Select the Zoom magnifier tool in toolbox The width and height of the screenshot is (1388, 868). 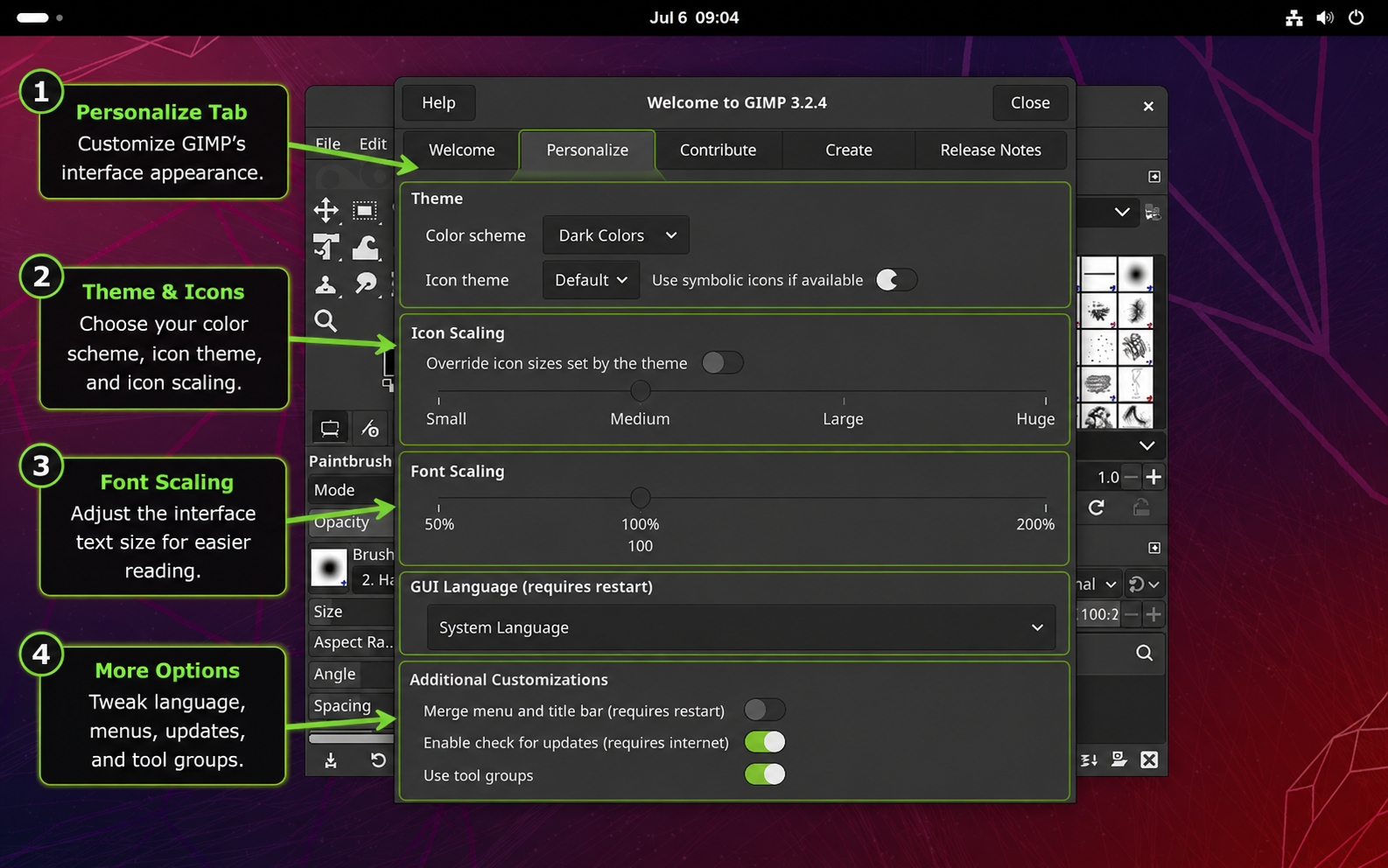point(326,321)
